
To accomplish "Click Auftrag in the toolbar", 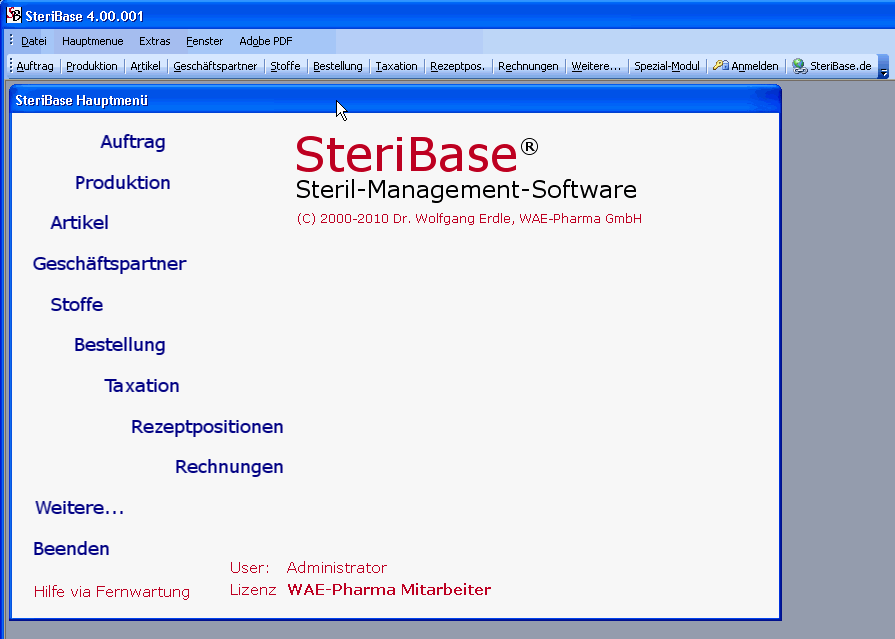I will tap(35, 66).
